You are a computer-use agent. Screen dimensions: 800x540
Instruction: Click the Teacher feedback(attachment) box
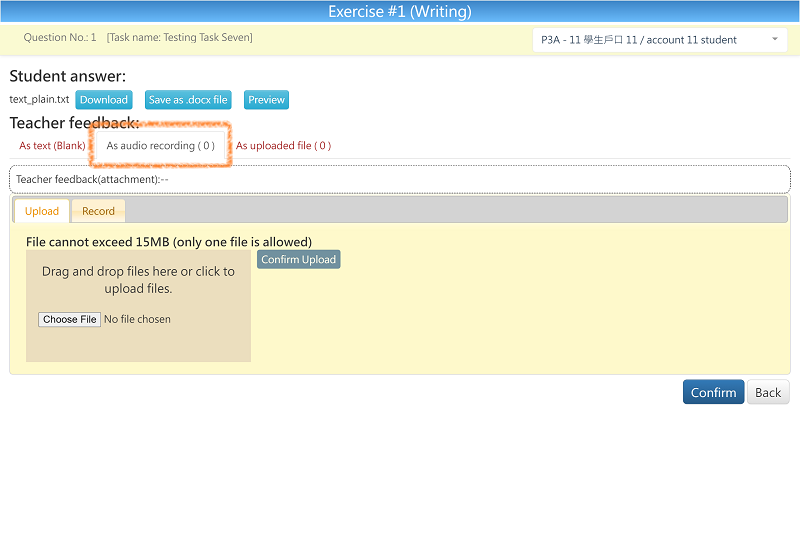pyautogui.click(x=400, y=179)
